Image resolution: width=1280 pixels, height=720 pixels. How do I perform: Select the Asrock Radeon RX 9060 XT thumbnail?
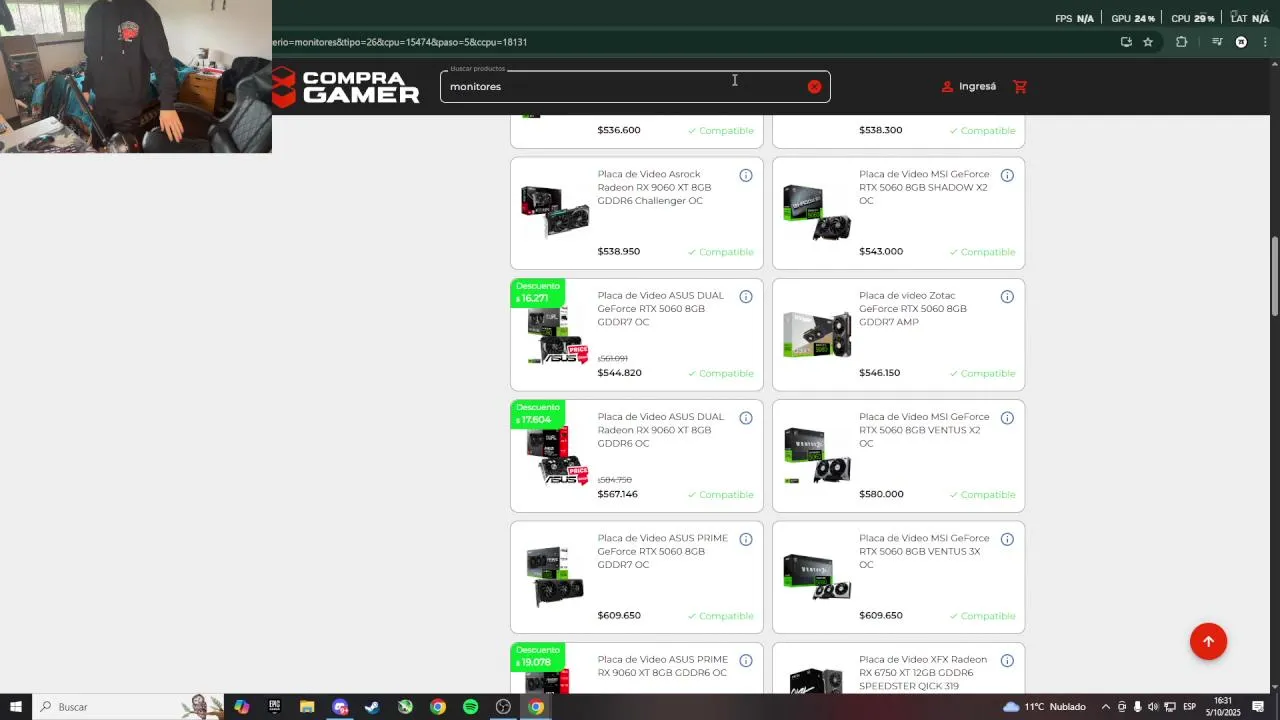pyautogui.click(x=555, y=211)
